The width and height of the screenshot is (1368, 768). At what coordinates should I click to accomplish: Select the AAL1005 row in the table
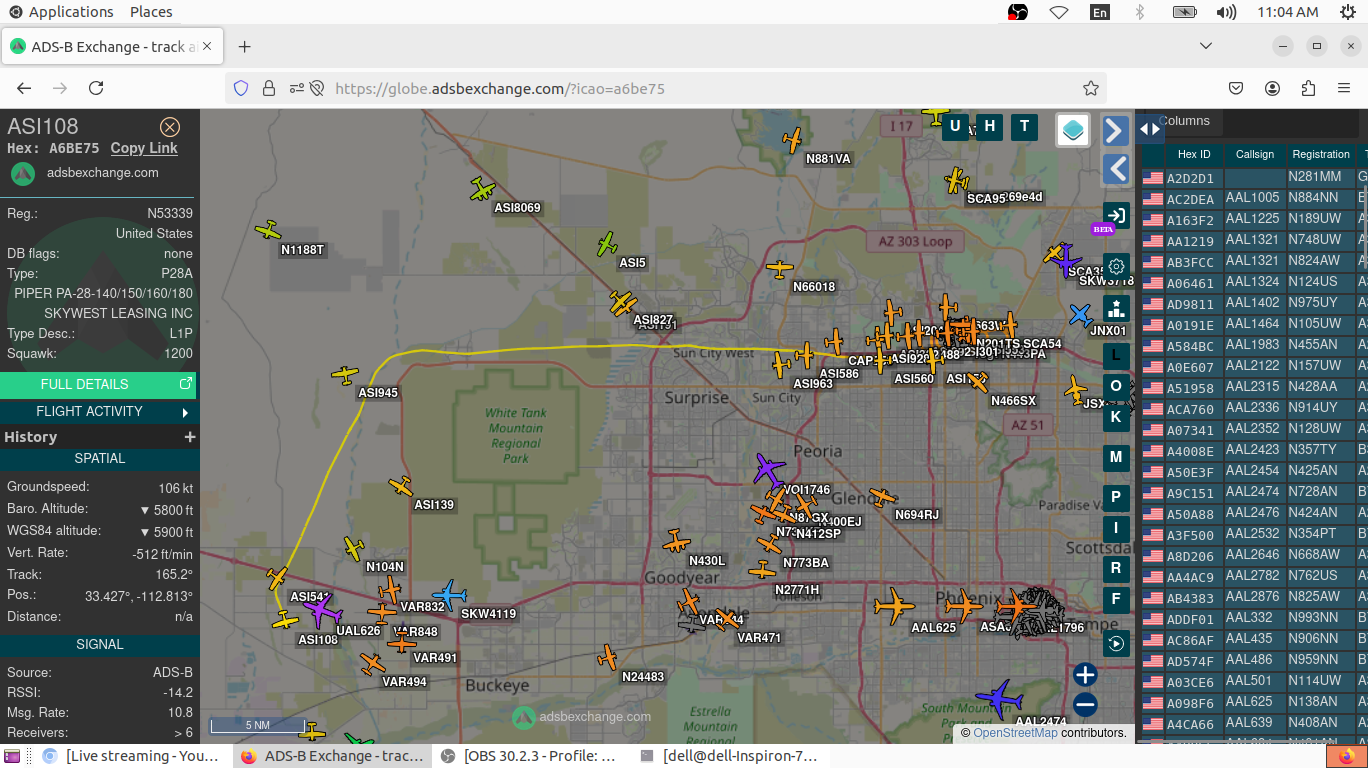(x=1254, y=198)
